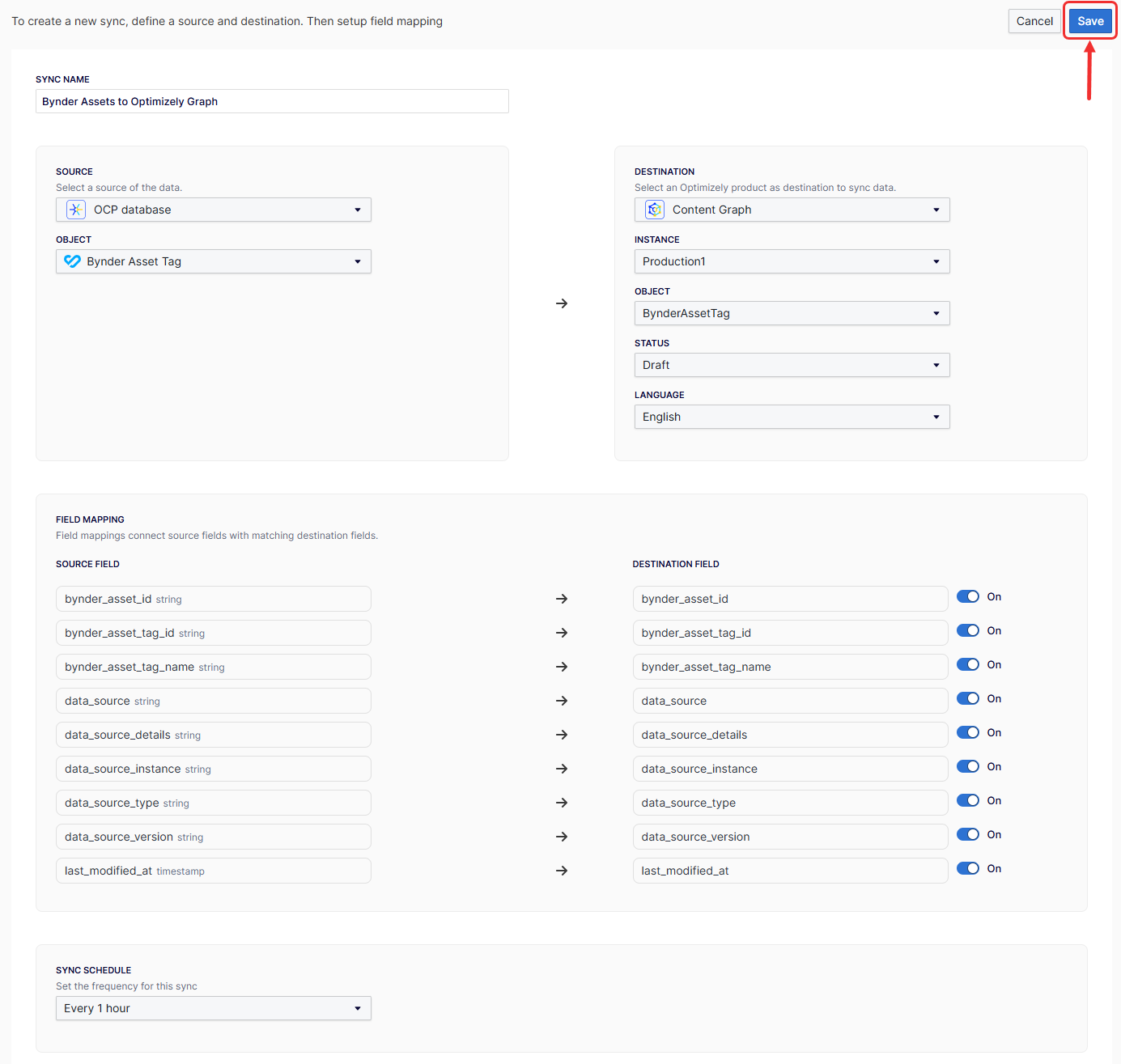Click the Sync Name input field
1121x1064 pixels.
pos(272,101)
